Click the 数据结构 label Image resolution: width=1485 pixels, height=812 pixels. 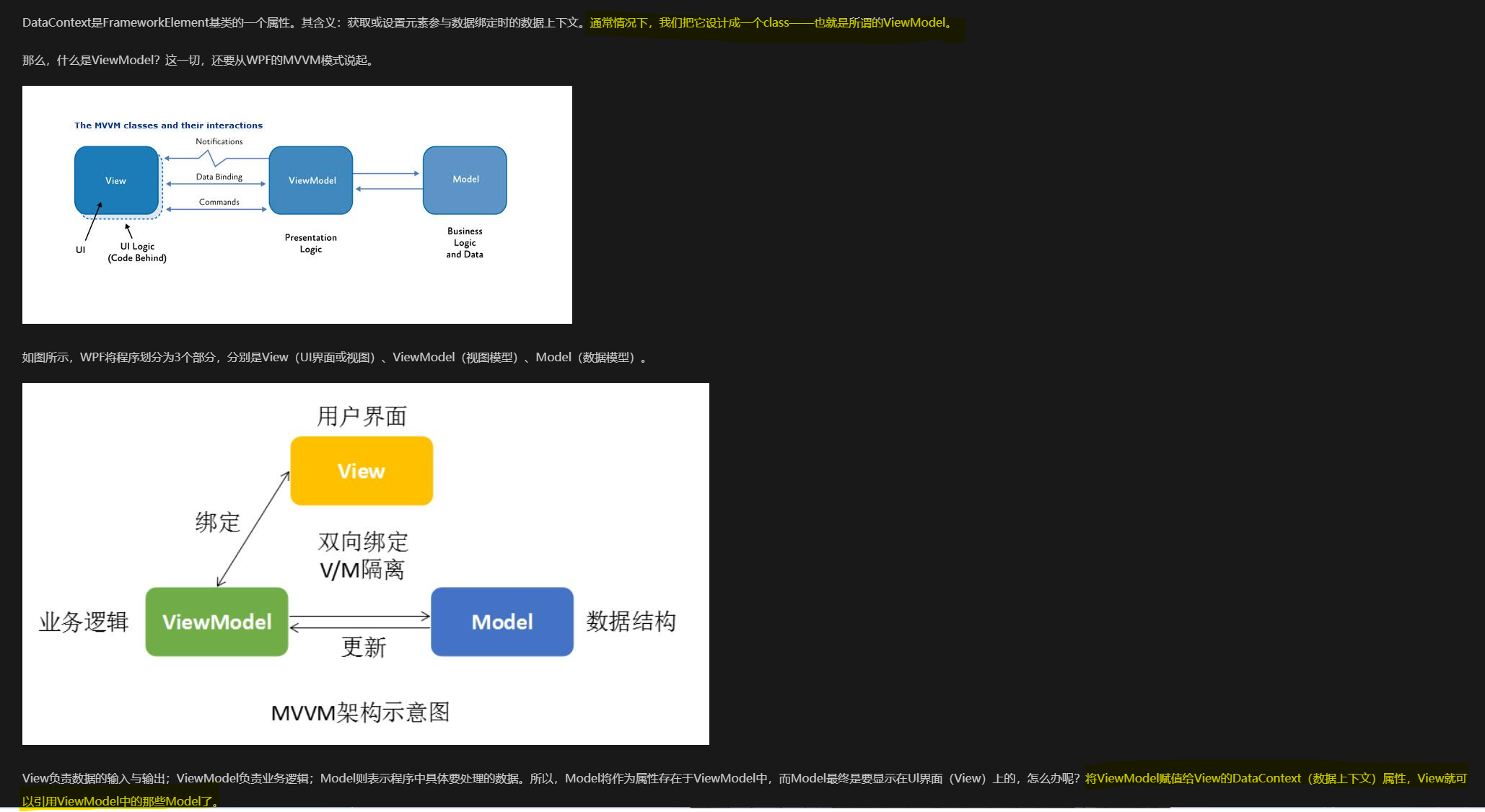tap(631, 621)
